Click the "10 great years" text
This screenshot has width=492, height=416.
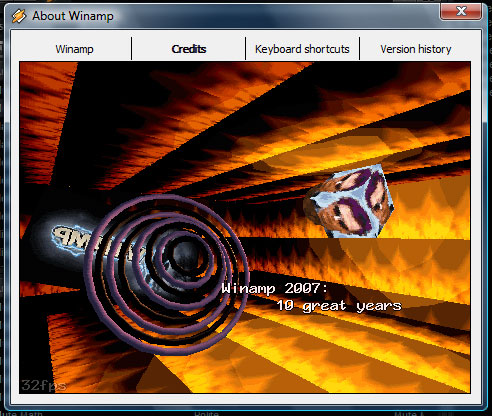339,306
